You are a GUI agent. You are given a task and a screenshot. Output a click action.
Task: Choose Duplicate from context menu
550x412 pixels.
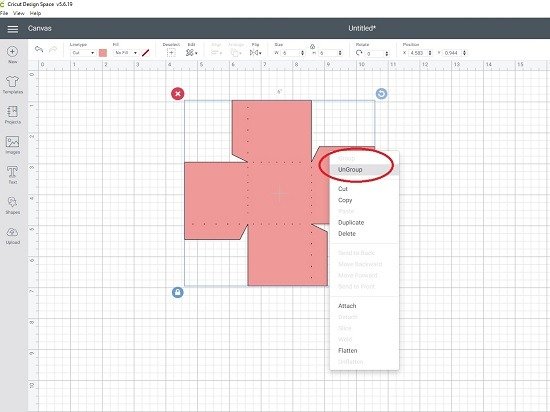point(351,223)
